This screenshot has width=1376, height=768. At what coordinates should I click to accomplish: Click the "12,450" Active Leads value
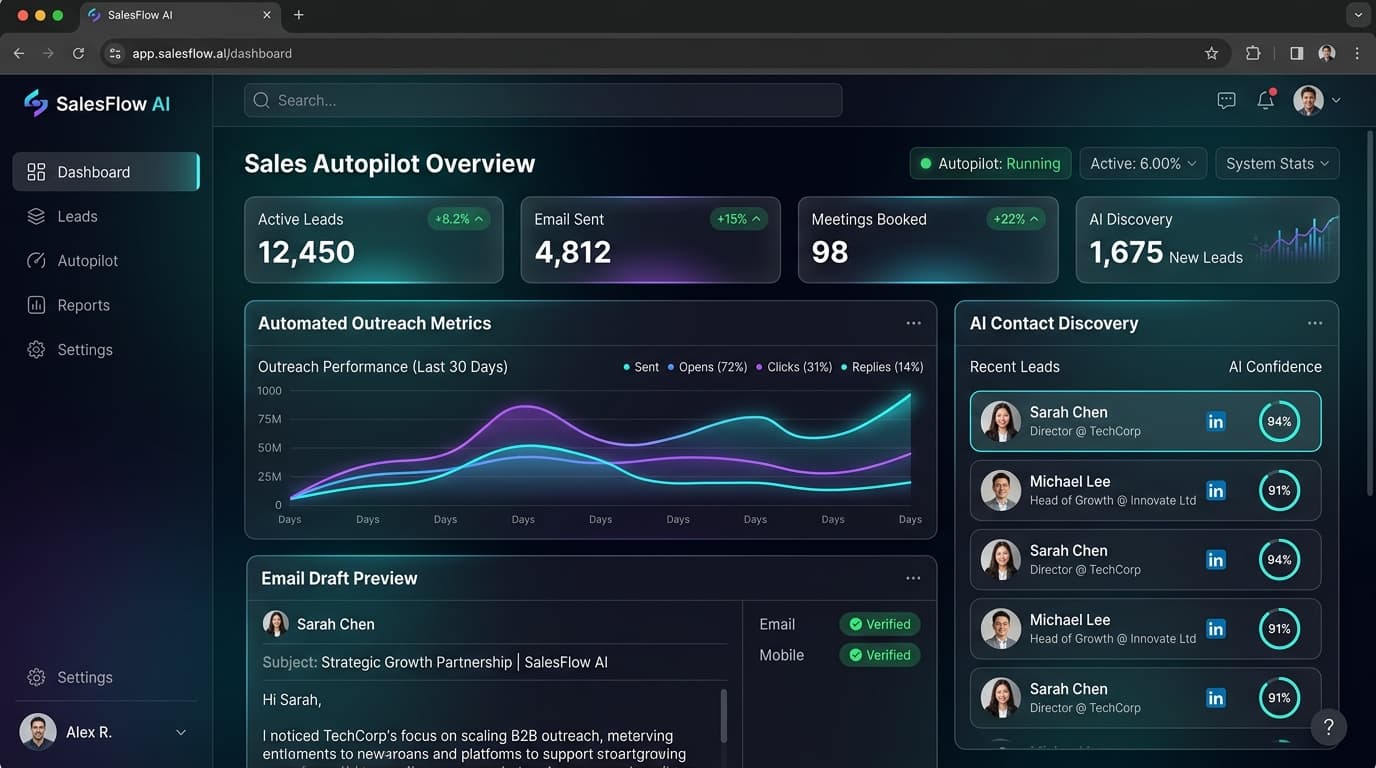pyautogui.click(x=306, y=252)
